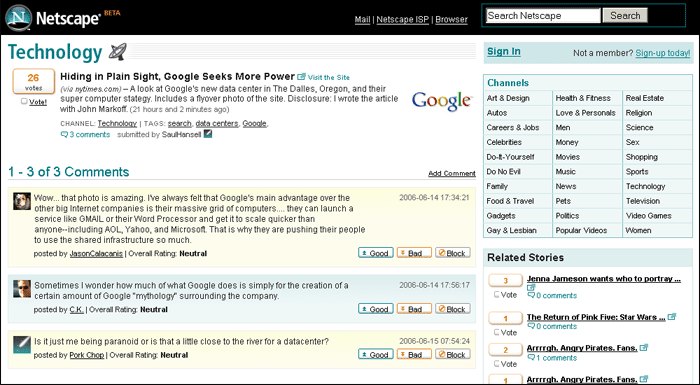The image size is (700, 385).
Task: Click the comment bubble icon beside 3 comments
Action: (x=64, y=134)
